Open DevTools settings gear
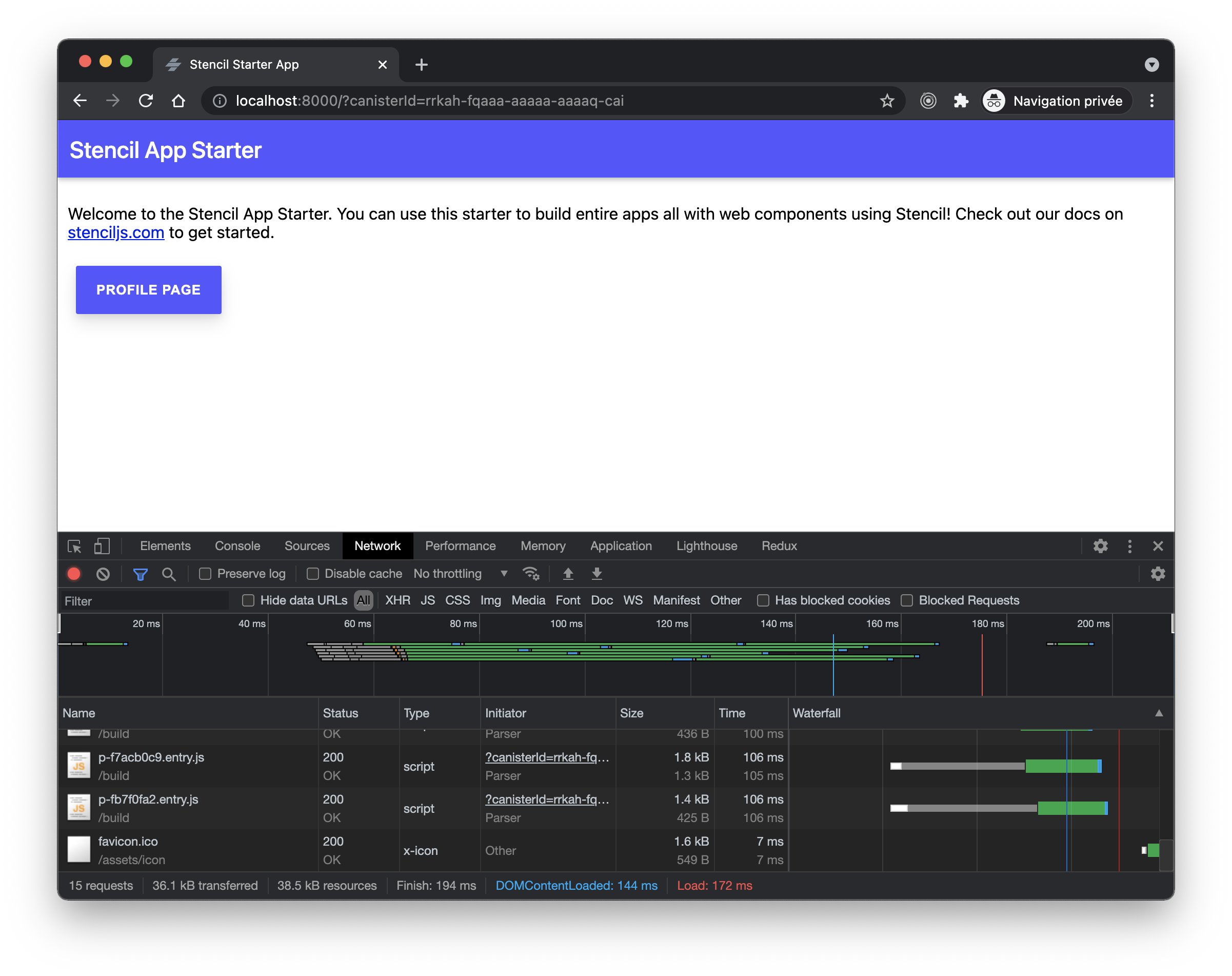The width and height of the screenshot is (1232, 976). pyautogui.click(x=1100, y=545)
